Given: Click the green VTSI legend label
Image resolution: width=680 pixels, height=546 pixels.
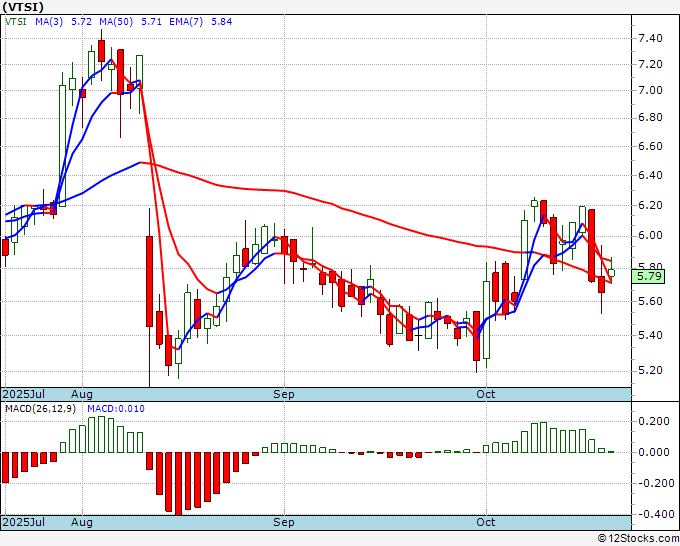Looking at the screenshot, I should 16,22.
